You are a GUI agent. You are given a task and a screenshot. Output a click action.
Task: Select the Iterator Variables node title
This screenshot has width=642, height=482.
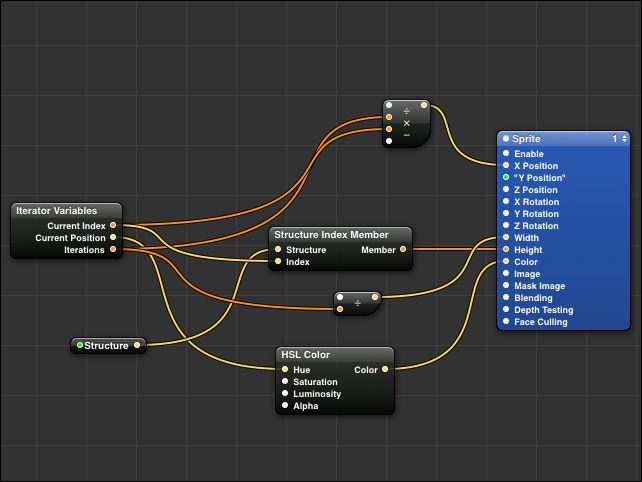56,211
